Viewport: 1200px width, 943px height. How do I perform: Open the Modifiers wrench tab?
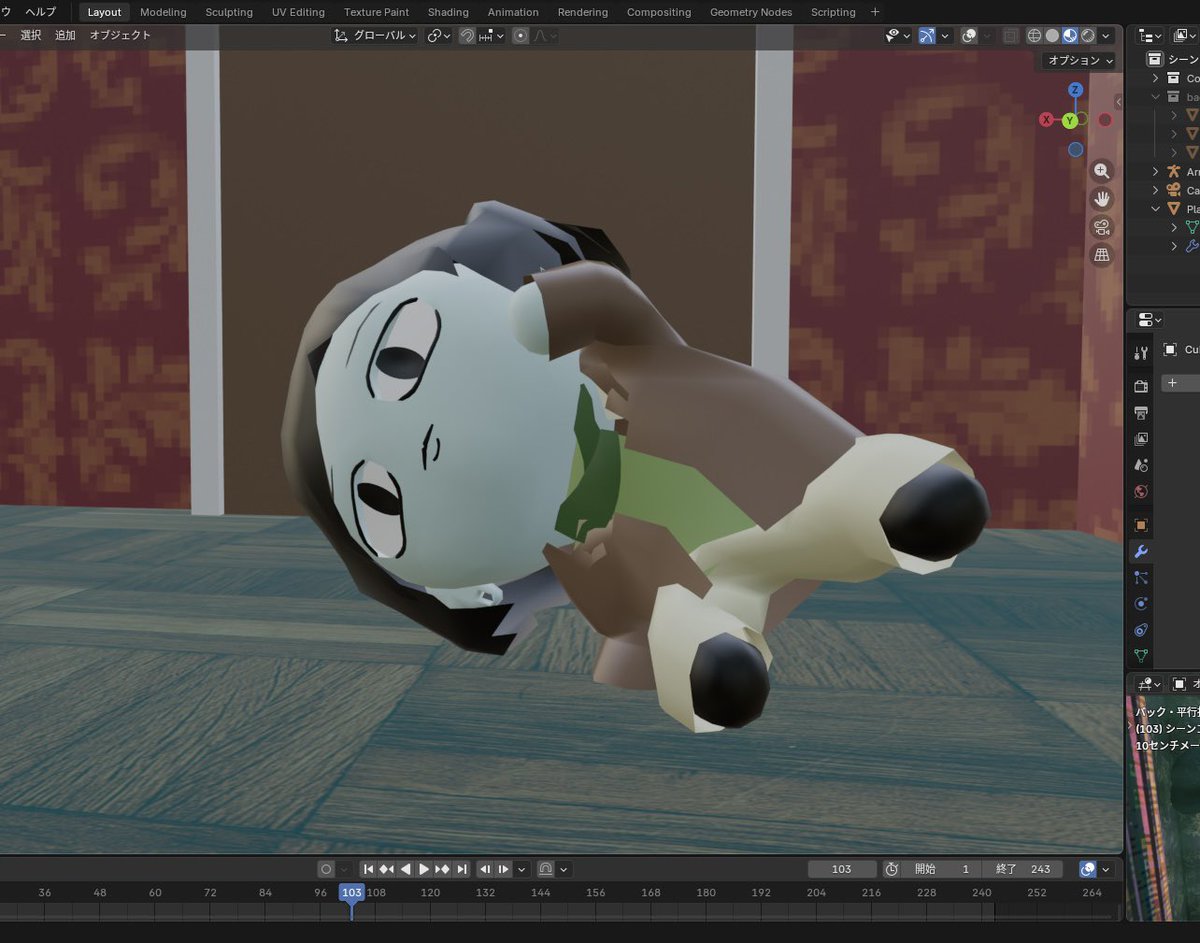click(x=1141, y=551)
